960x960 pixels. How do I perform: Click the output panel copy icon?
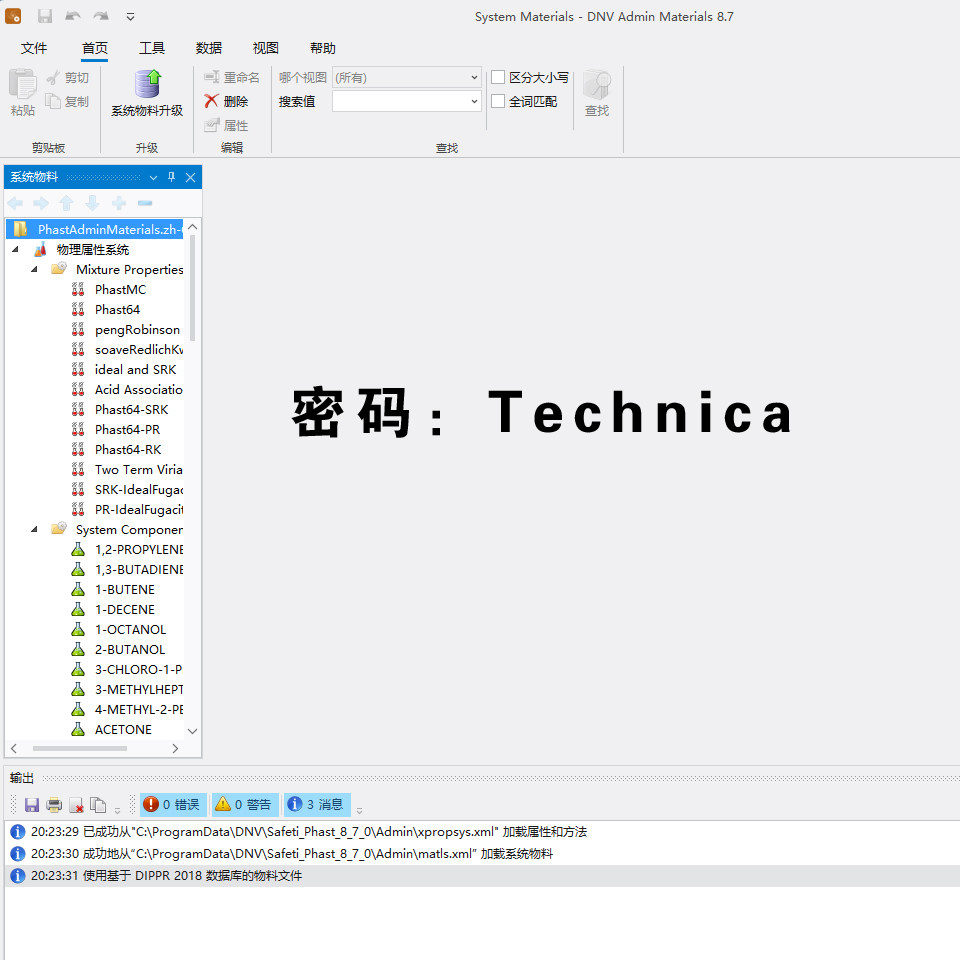point(98,804)
